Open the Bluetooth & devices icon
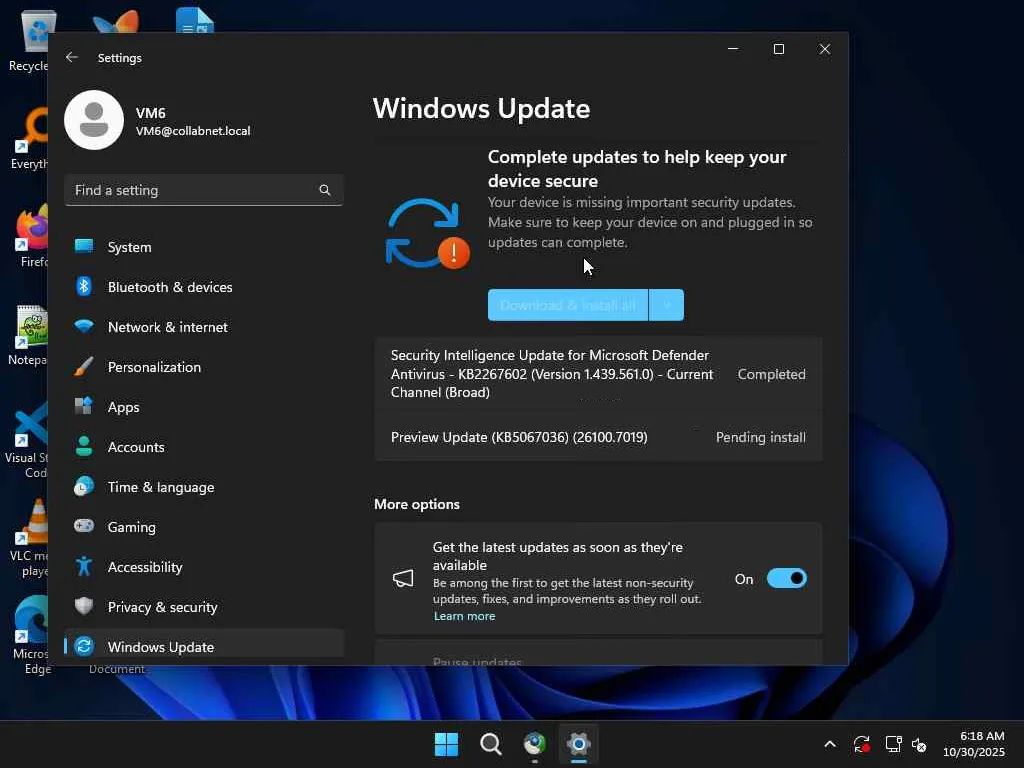The height and width of the screenshot is (768, 1024). point(84,286)
